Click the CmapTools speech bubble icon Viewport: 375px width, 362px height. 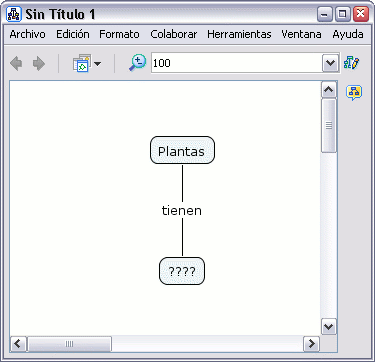[x=354, y=92]
